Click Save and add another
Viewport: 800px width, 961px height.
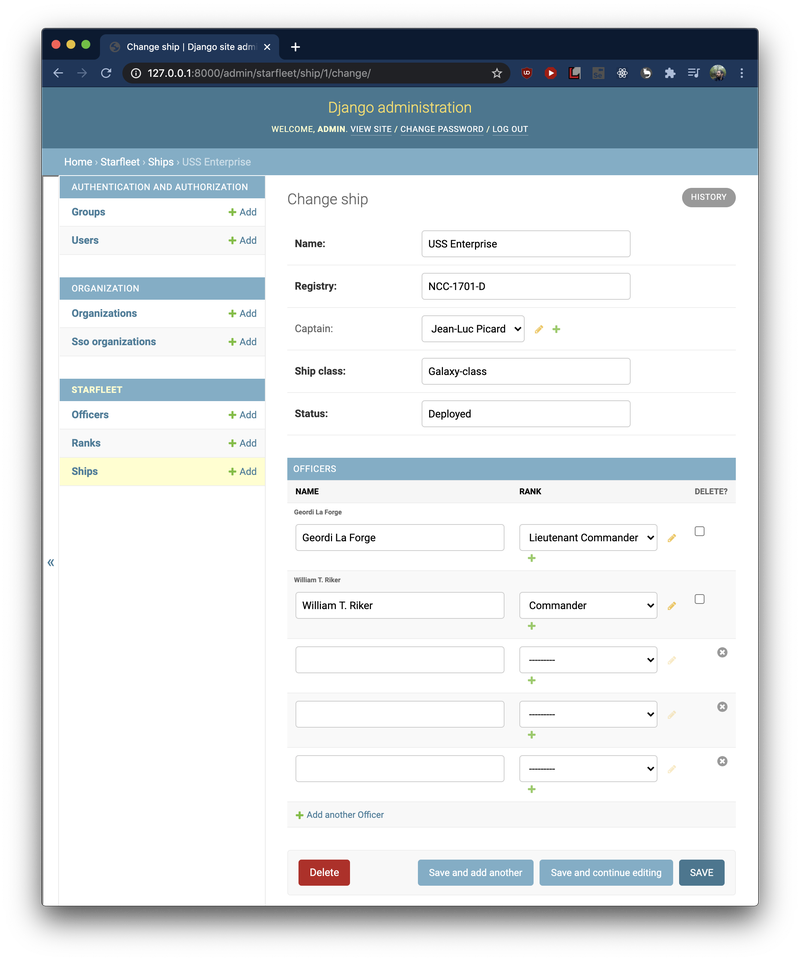[x=476, y=872]
